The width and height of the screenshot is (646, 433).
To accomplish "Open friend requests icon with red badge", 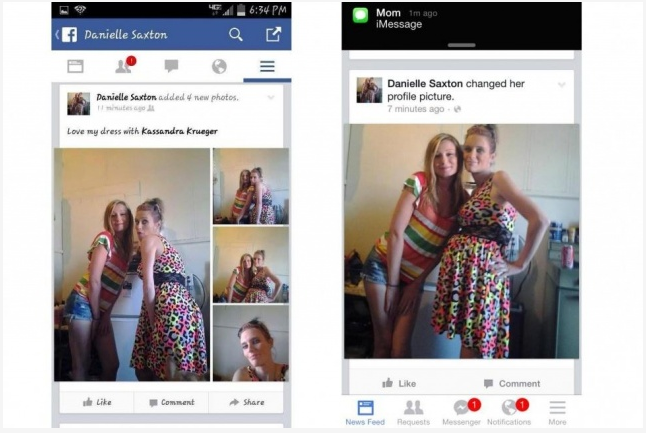I will 125,65.
